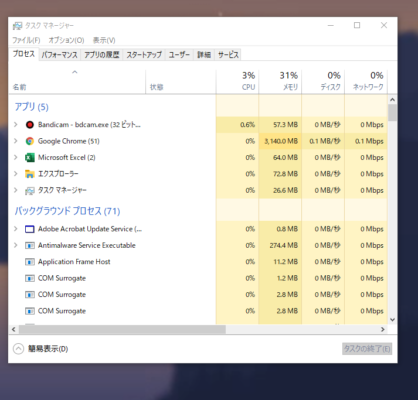Click the タスク マネージャー row icon

[x=30, y=190]
